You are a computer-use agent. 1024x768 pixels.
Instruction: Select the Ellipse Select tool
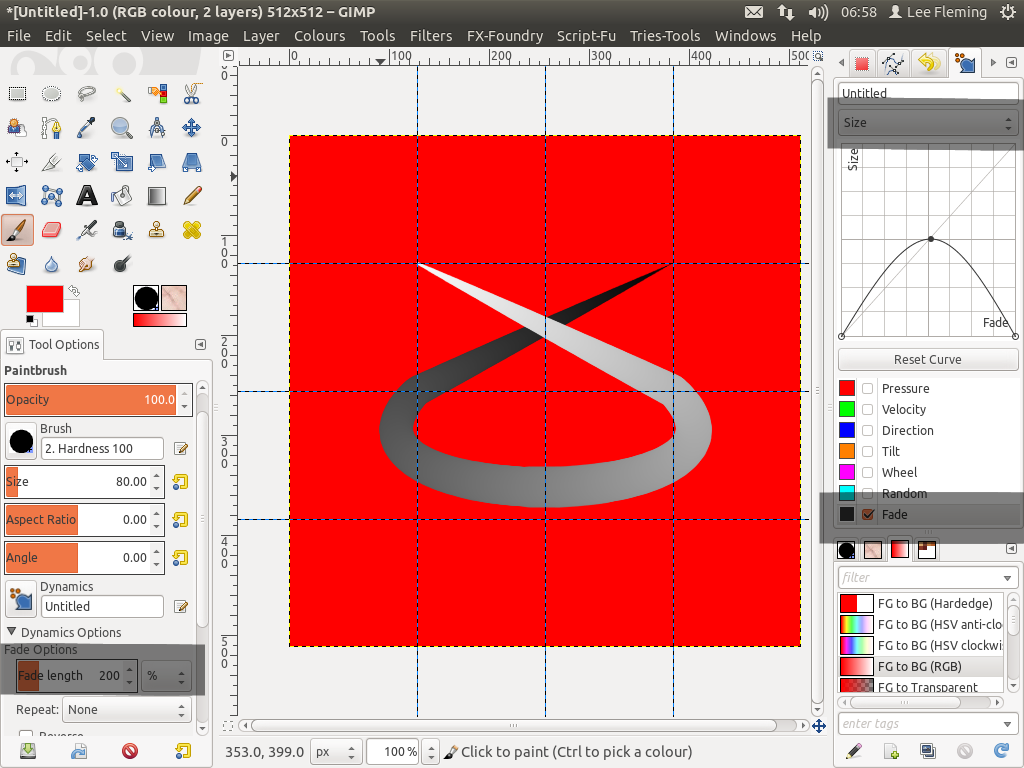[52, 94]
